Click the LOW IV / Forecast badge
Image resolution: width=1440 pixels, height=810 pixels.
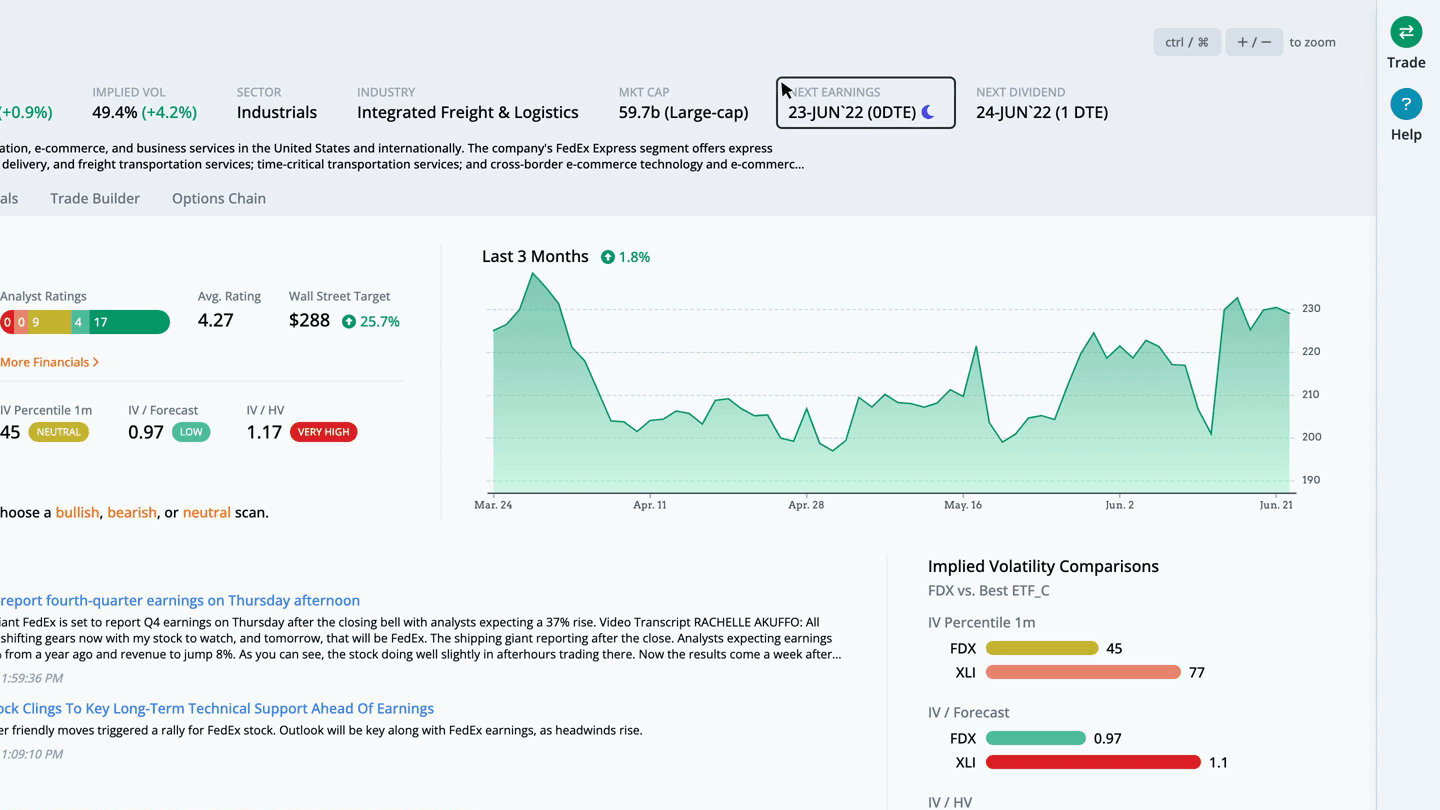coord(191,432)
